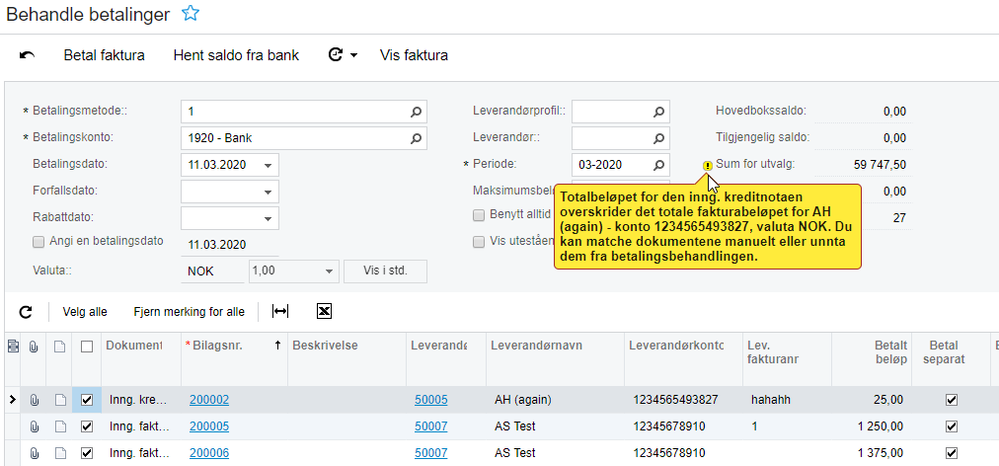Click the fit columns width icon

tap(281, 312)
